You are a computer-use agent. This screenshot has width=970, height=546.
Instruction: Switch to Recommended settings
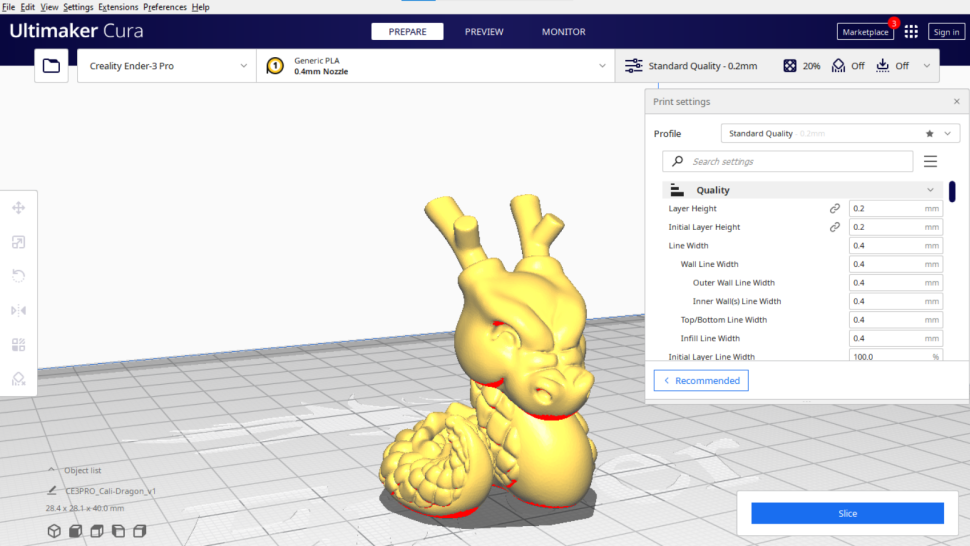701,380
